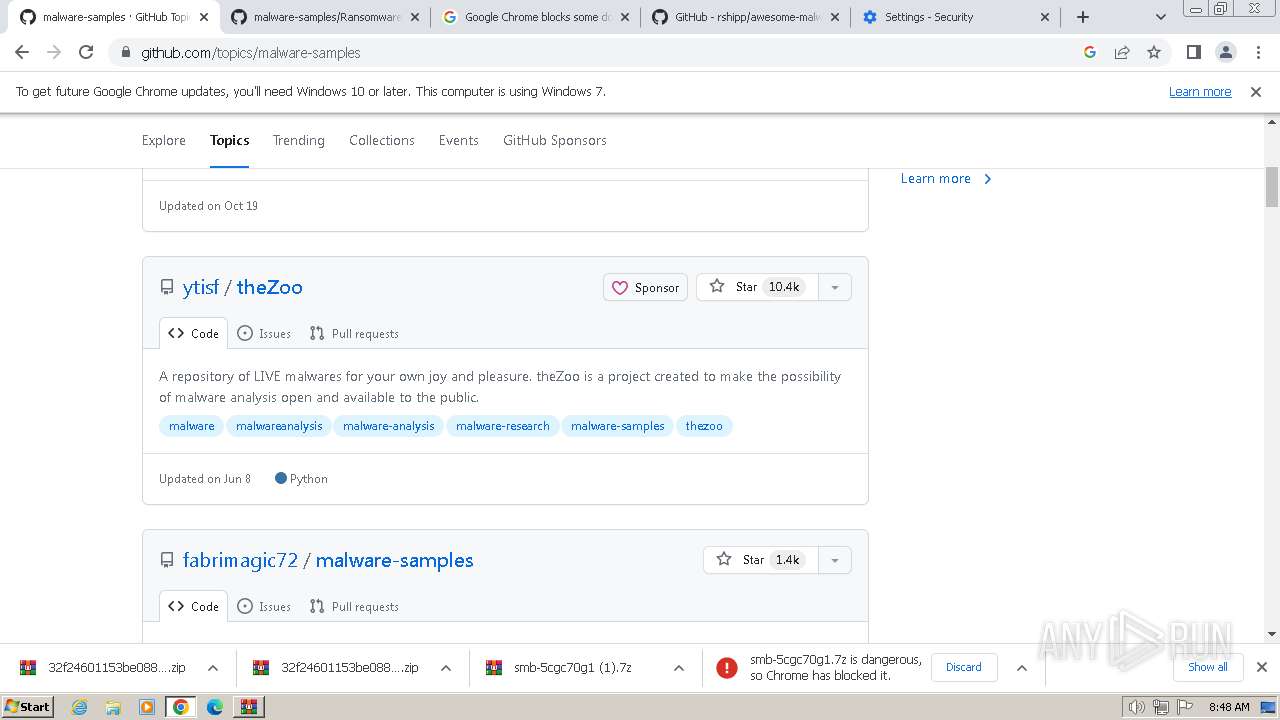Open the Windows Start menu
1280x720 pixels.
pos(28,707)
